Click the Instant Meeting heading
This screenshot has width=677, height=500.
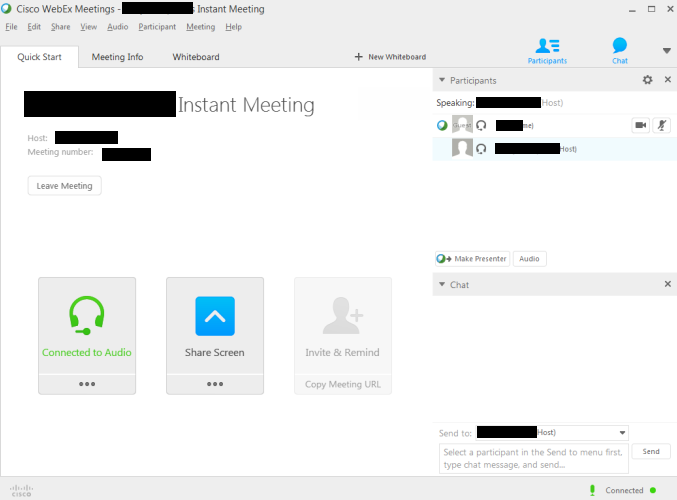click(246, 104)
